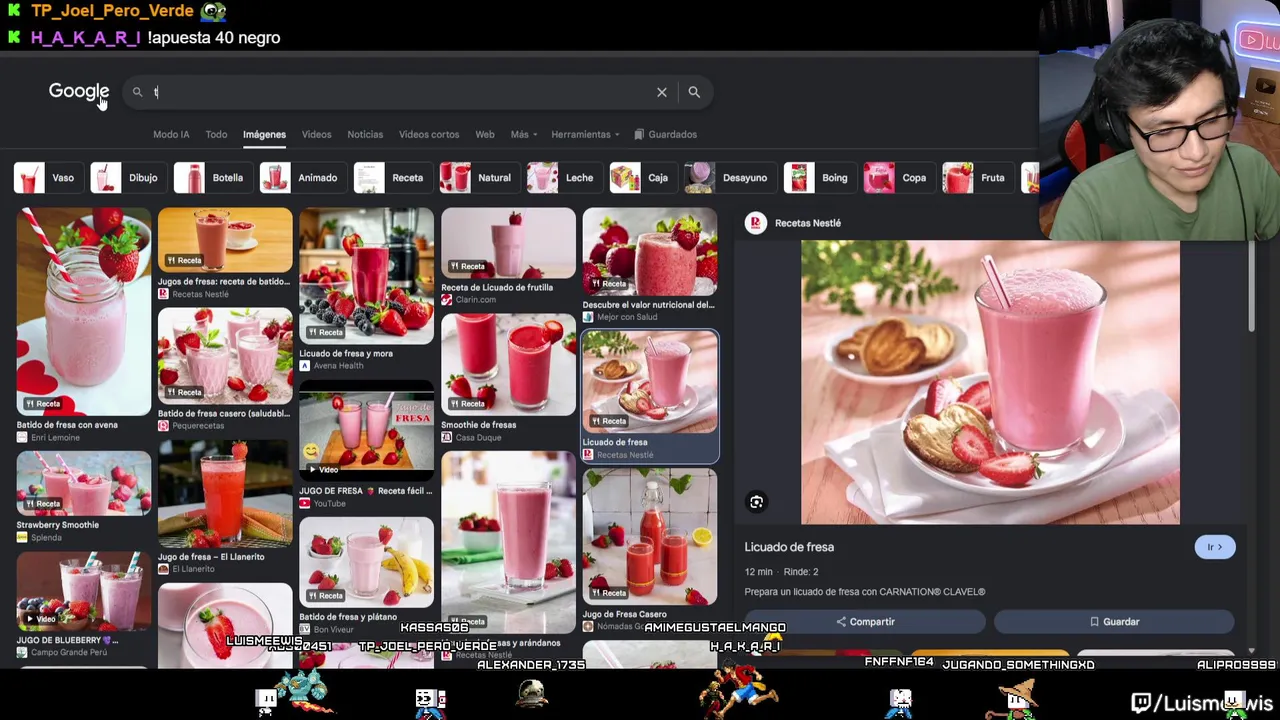Open the Videos cortos tab
1280x720 pixels.
(x=429, y=134)
